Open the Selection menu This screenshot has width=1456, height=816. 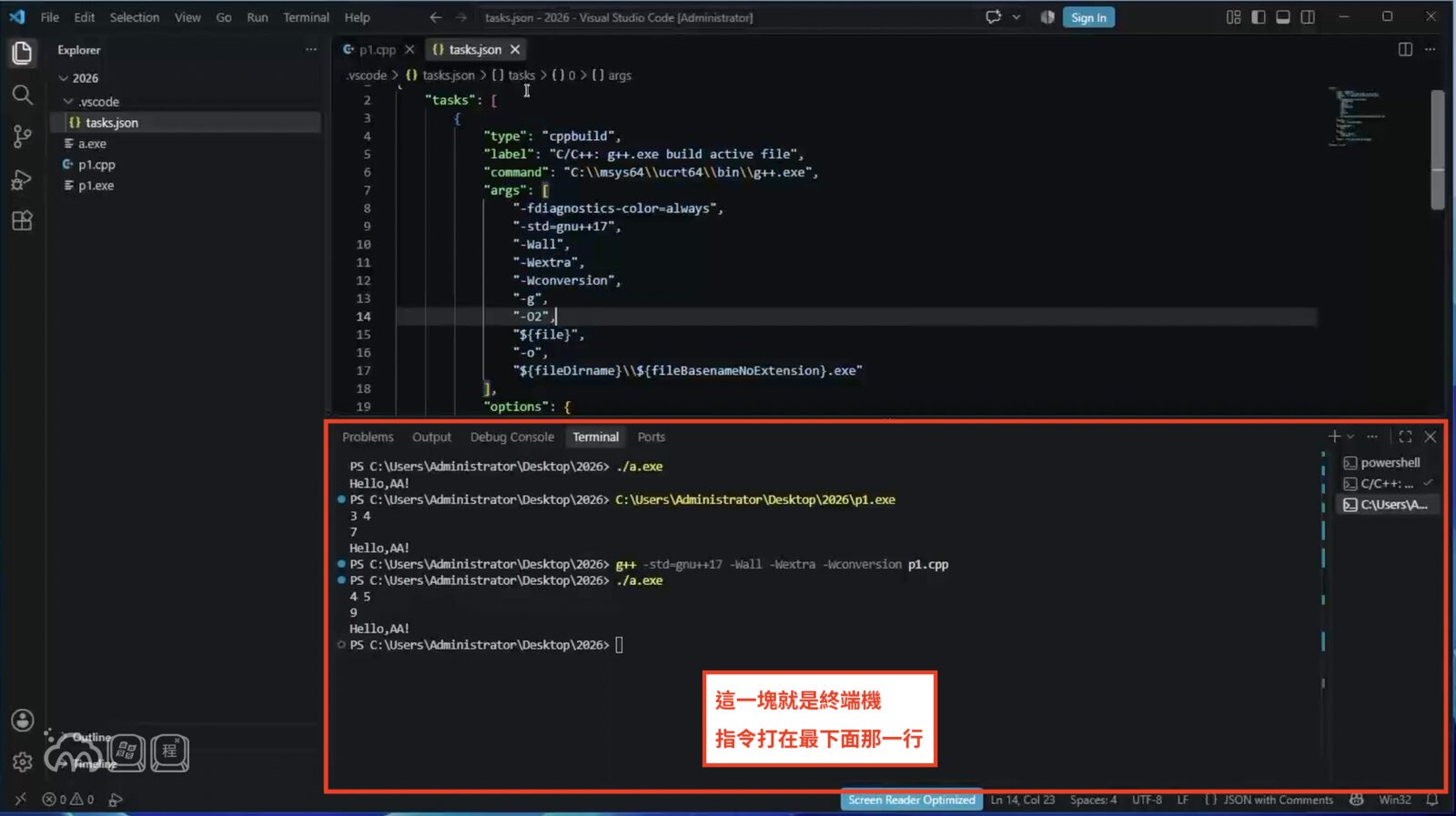click(x=135, y=17)
